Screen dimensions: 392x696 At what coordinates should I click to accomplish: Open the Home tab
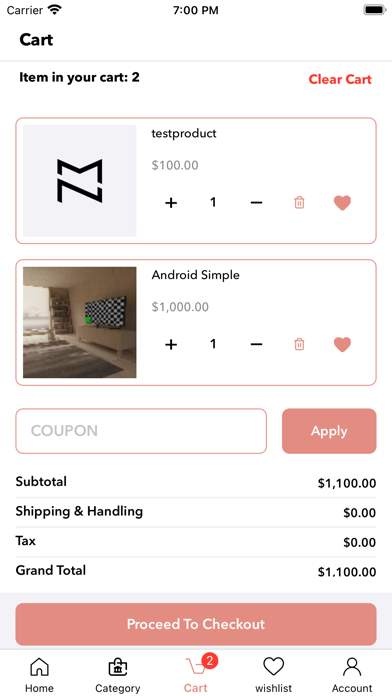[x=39, y=674]
